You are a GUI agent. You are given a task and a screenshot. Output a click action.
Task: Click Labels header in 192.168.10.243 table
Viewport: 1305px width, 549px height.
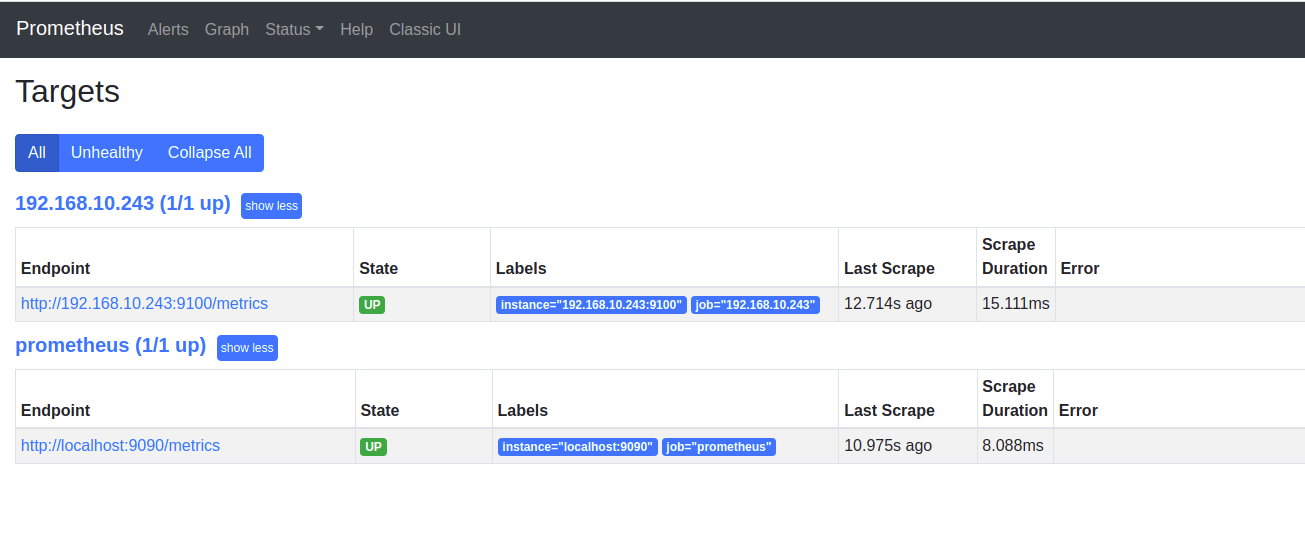point(521,268)
